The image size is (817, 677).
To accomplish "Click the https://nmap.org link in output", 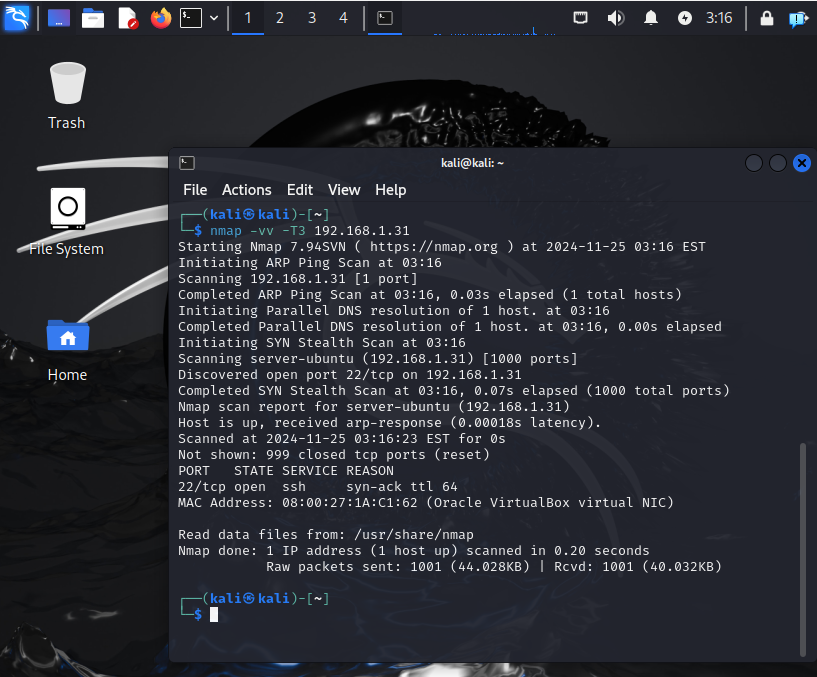I will (x=434, y=247).
